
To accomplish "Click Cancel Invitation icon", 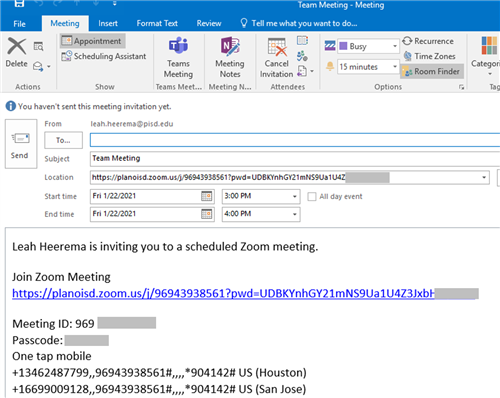I will [276, 57].
